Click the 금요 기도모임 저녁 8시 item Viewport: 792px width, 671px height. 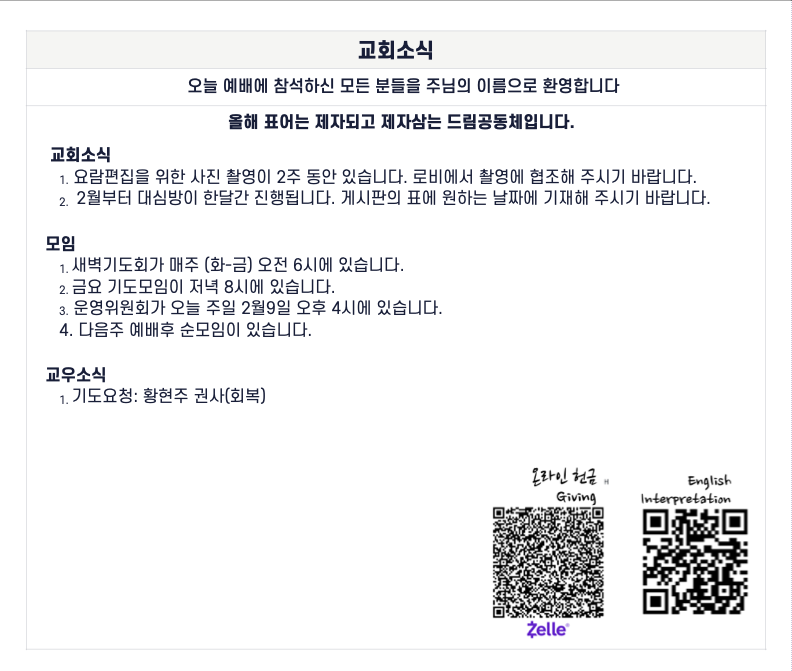(x=203, y=286)
